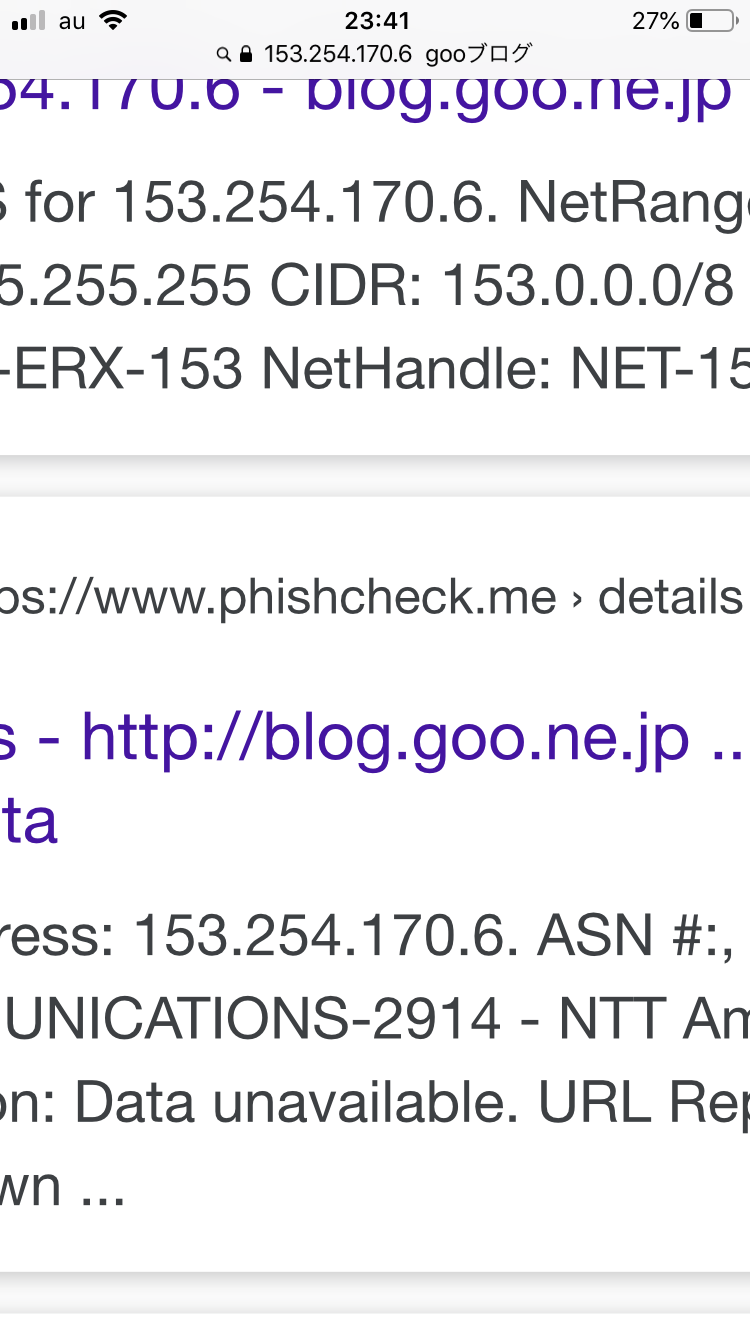Tap the magnifier icon in address bar
Viewport: 750px width, 1334px height.
pyautogui.click(x=223, y=55)
